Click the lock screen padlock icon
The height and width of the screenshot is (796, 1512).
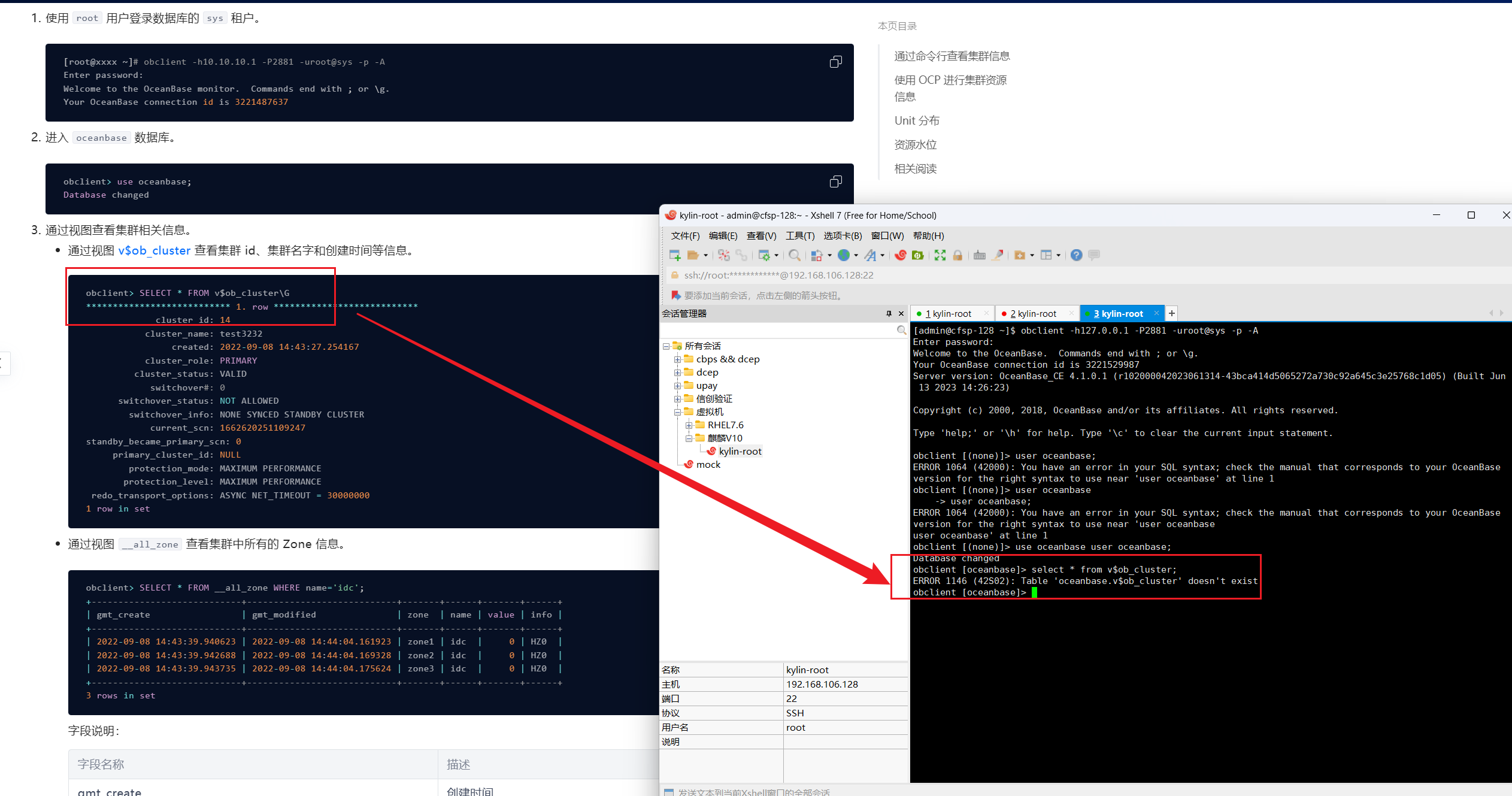(958, 255)
